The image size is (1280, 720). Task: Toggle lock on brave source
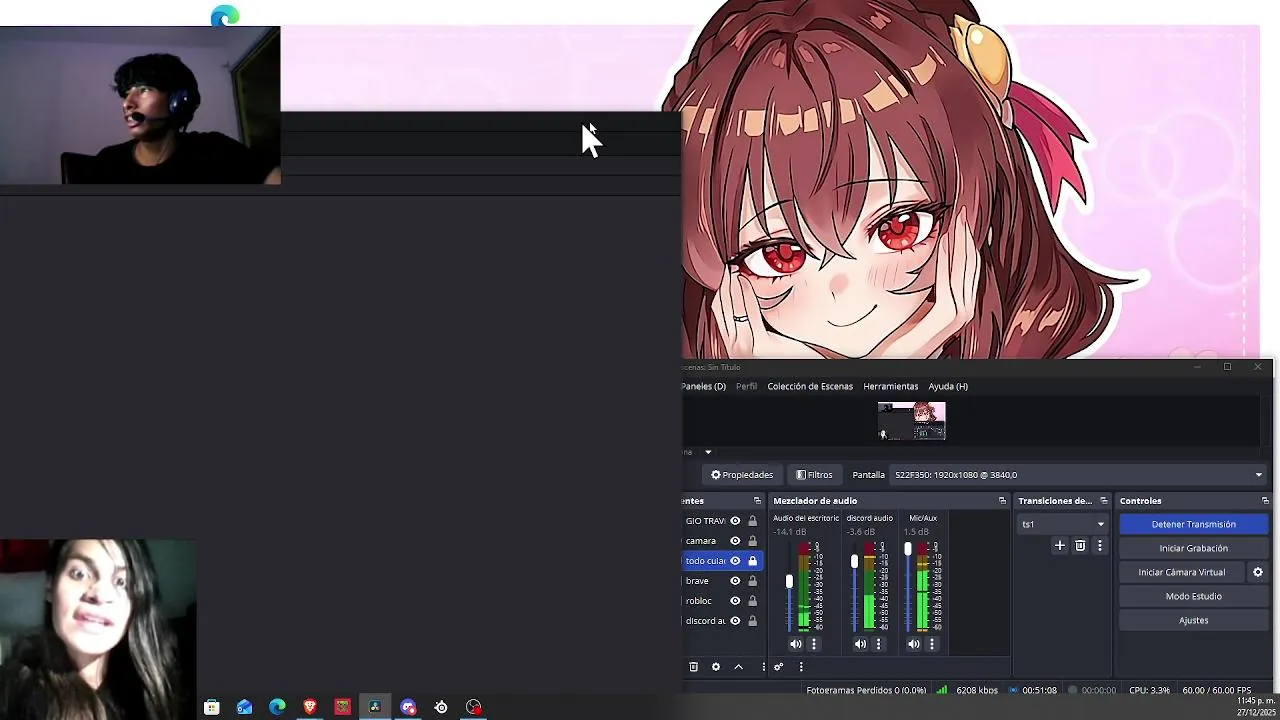click(x=752, y=580)
